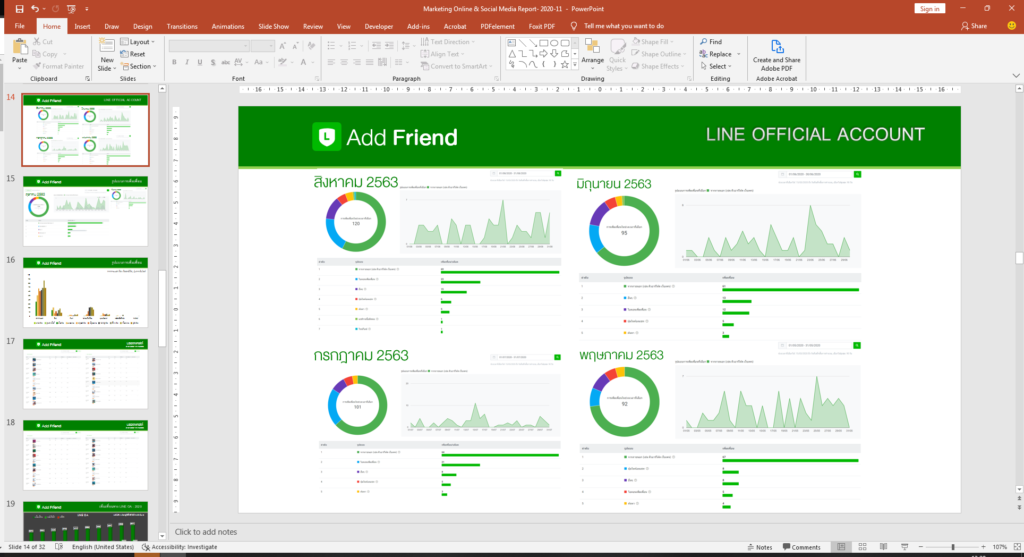Expand the shapes gallery More arrow
The width and height of the screenshot is (1024, 557).
575,65
